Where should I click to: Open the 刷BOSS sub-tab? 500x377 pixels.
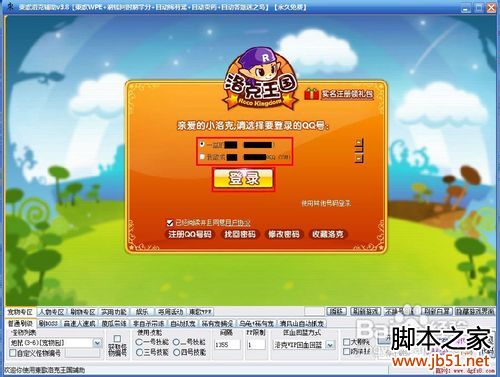48,323
